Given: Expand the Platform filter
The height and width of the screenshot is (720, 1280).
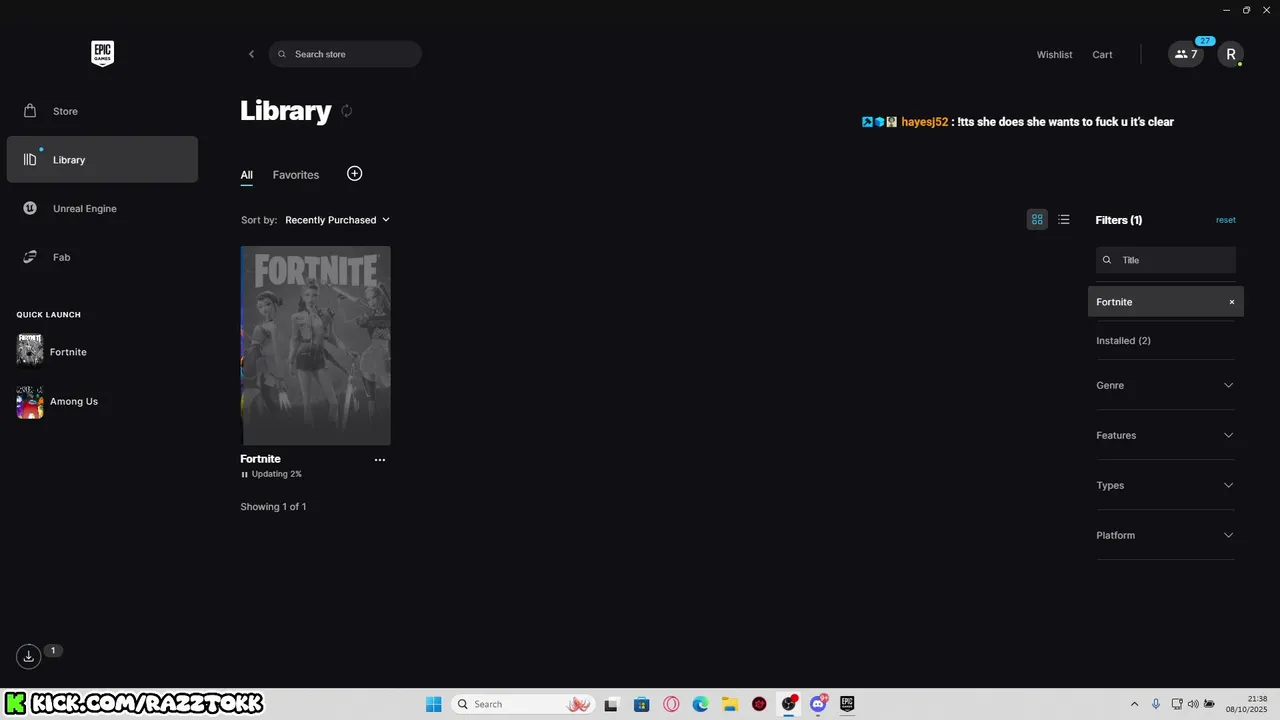Looking at the screenshot, I should pyautogui.click(x=1166, y=535).
